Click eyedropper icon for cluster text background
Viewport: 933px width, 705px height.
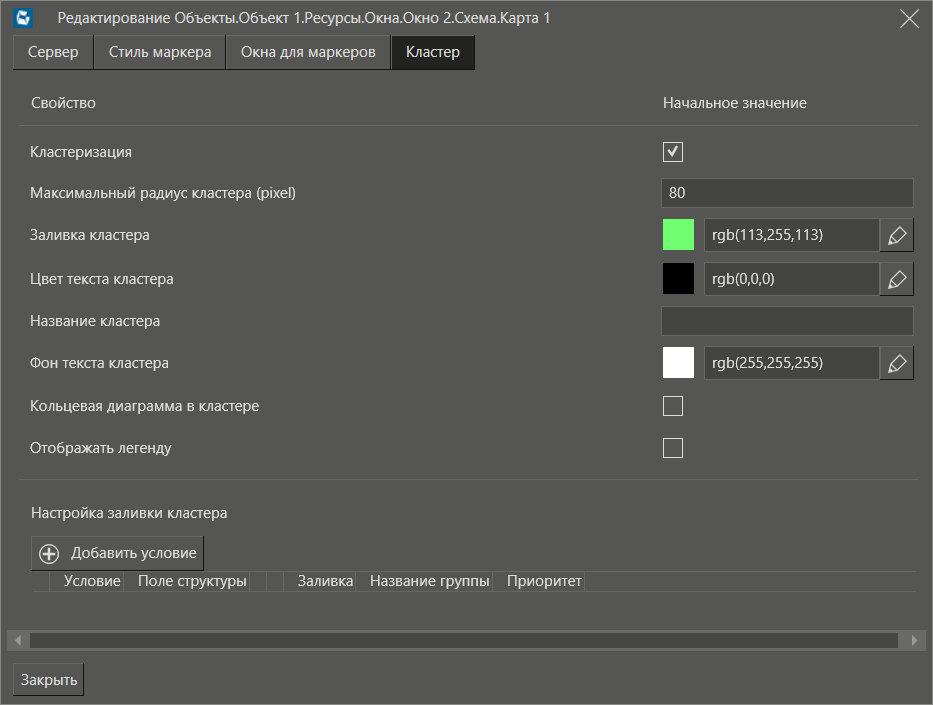click(x=897, y=364)
